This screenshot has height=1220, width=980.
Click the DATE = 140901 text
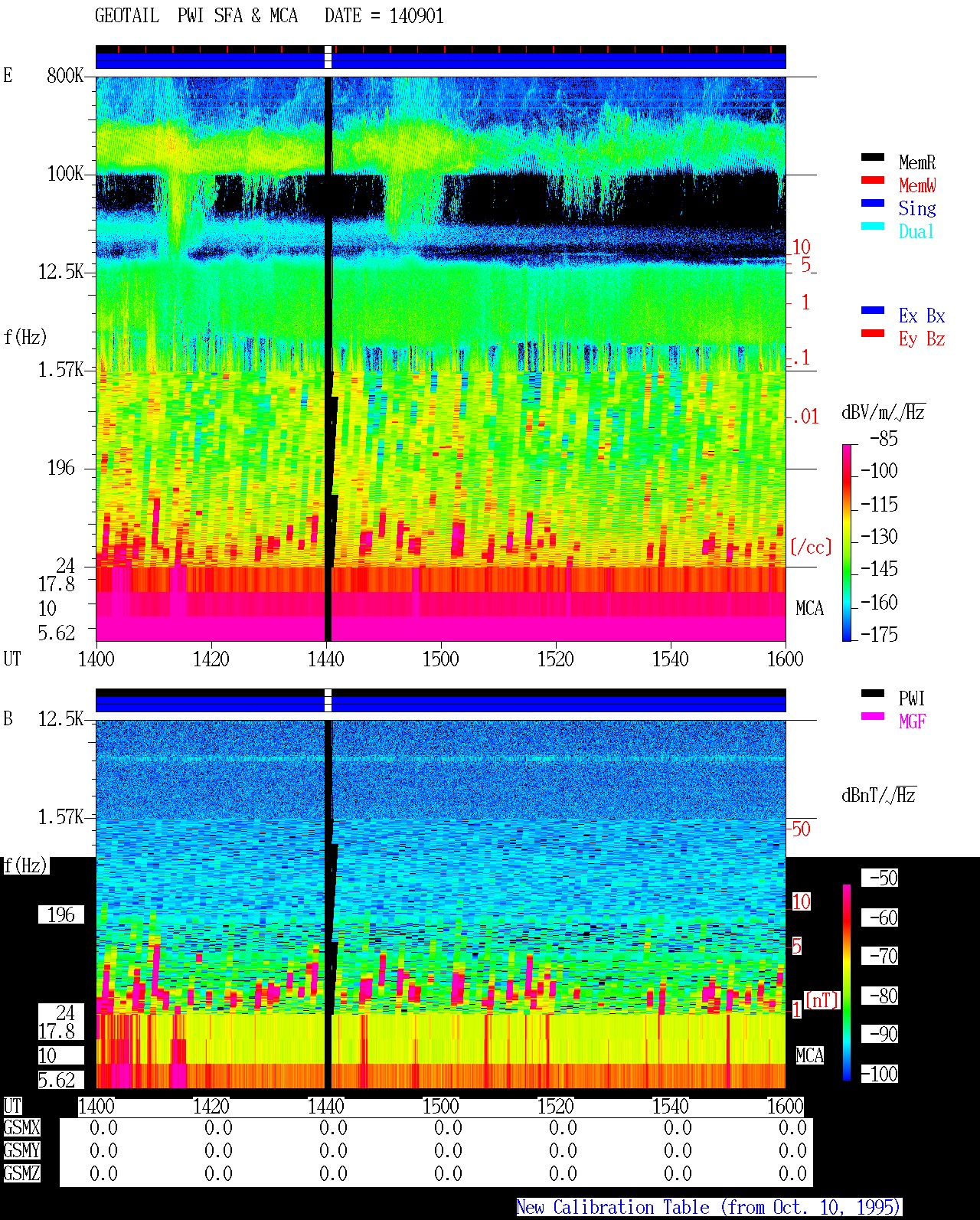384,16
